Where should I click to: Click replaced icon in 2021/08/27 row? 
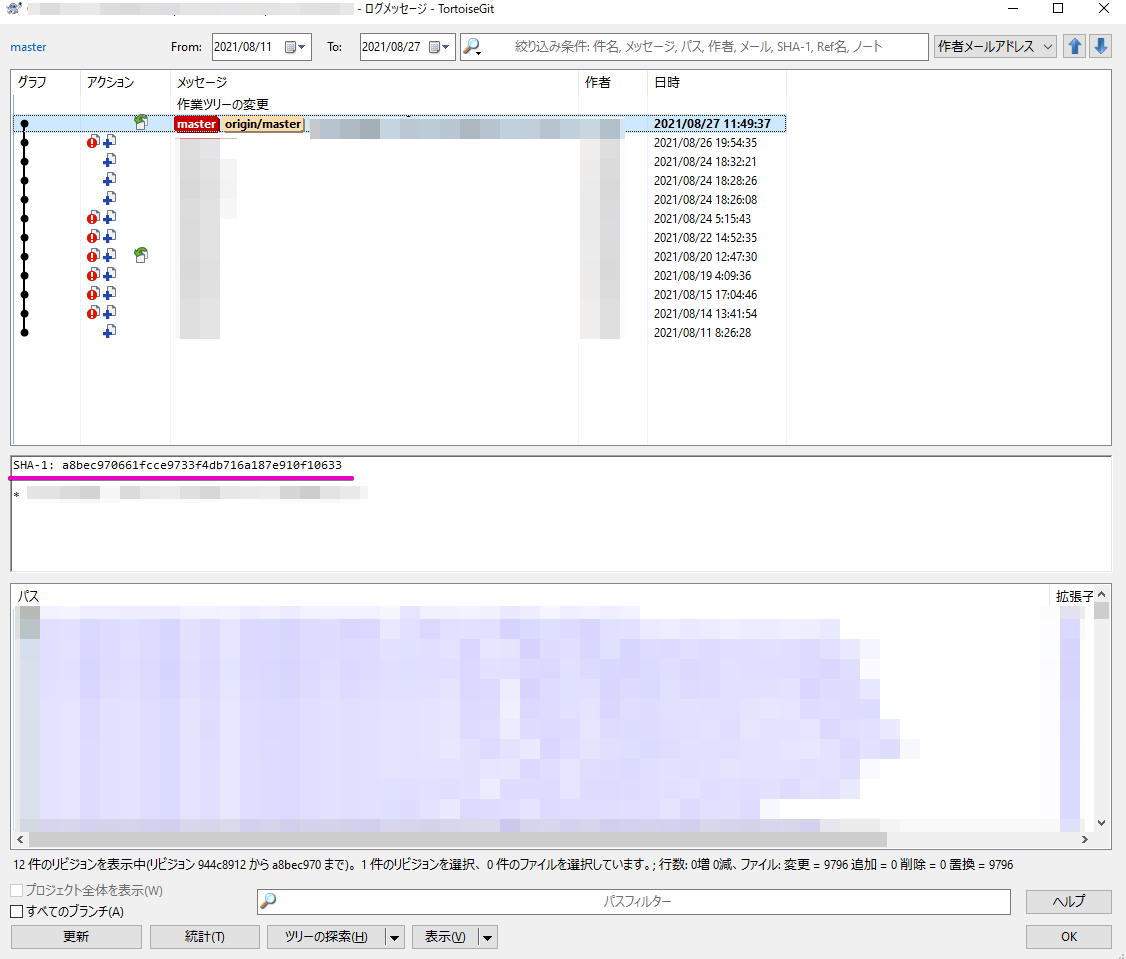point(141,123)
